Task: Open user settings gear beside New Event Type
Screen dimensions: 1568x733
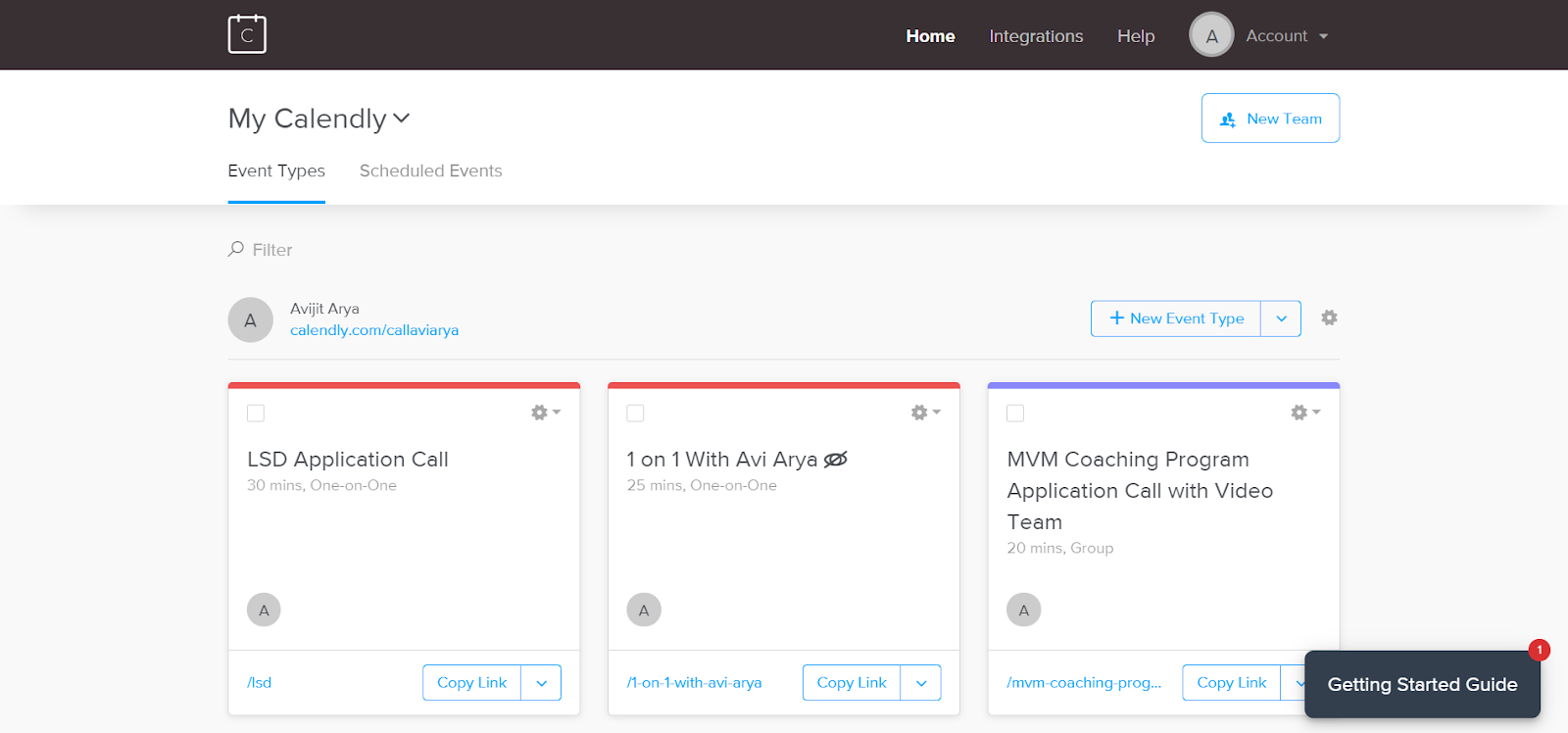Action: 1329,318
